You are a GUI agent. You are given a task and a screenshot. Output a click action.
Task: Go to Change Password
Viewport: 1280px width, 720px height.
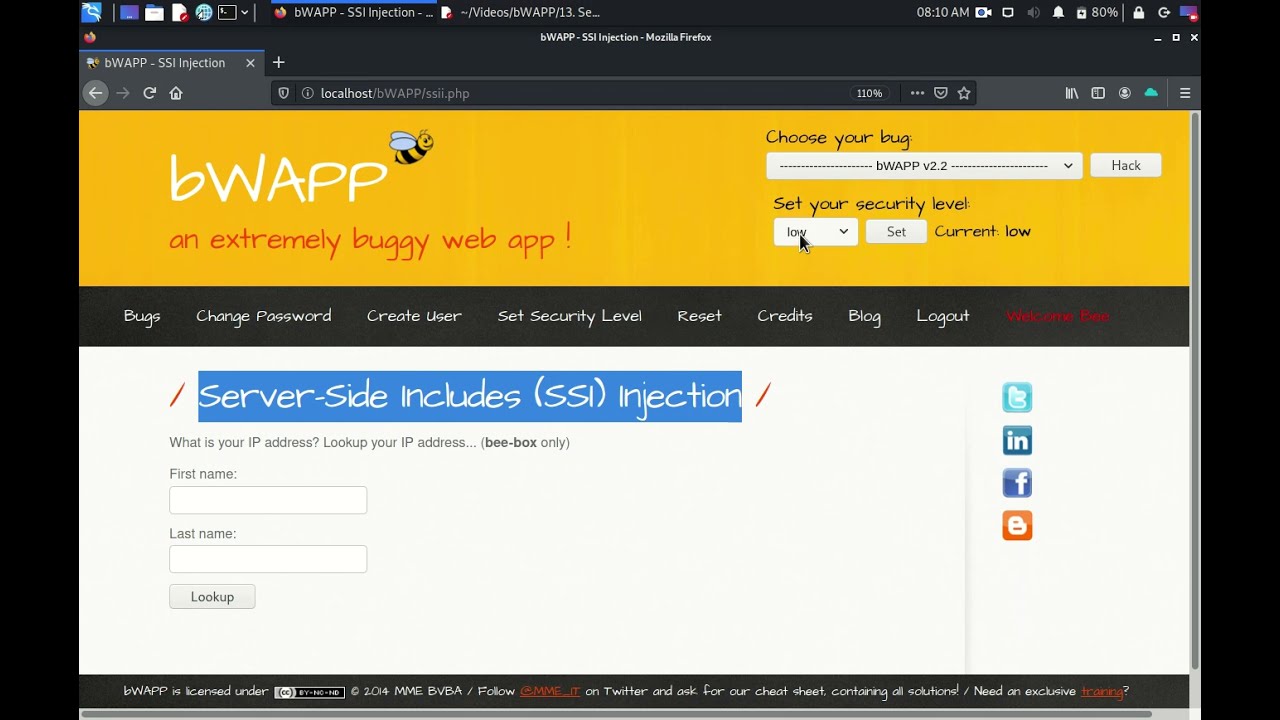[264, 316]
